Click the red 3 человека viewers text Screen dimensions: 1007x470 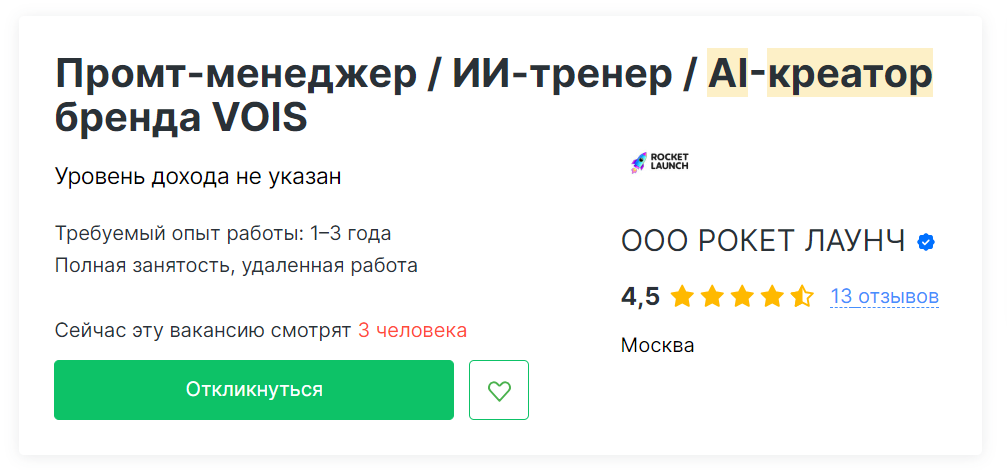tap(412, 331)
